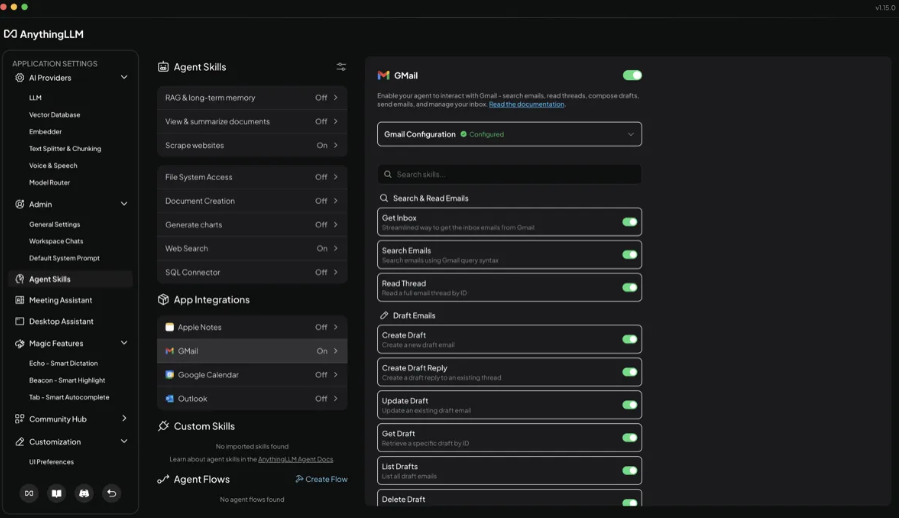Click the Desktop Assistant sidebar icon

pyautogui.click(x=19, y=321)
